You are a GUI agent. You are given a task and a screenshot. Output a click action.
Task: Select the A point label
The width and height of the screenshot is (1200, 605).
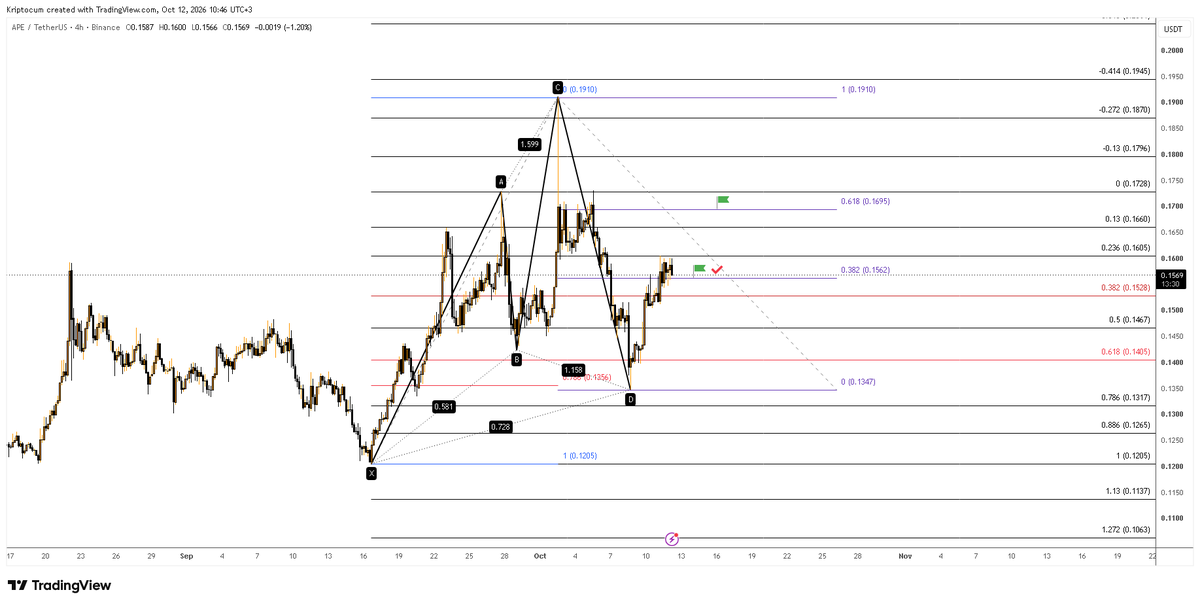(501, 182)
